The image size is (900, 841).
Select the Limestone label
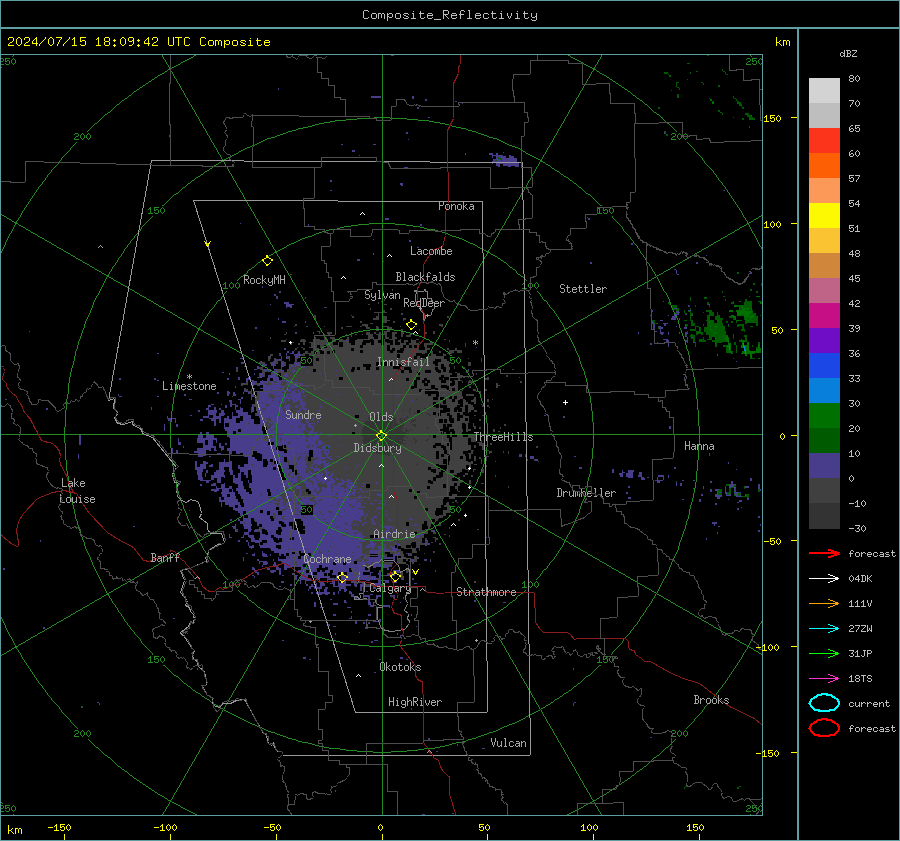coord(189,386)
